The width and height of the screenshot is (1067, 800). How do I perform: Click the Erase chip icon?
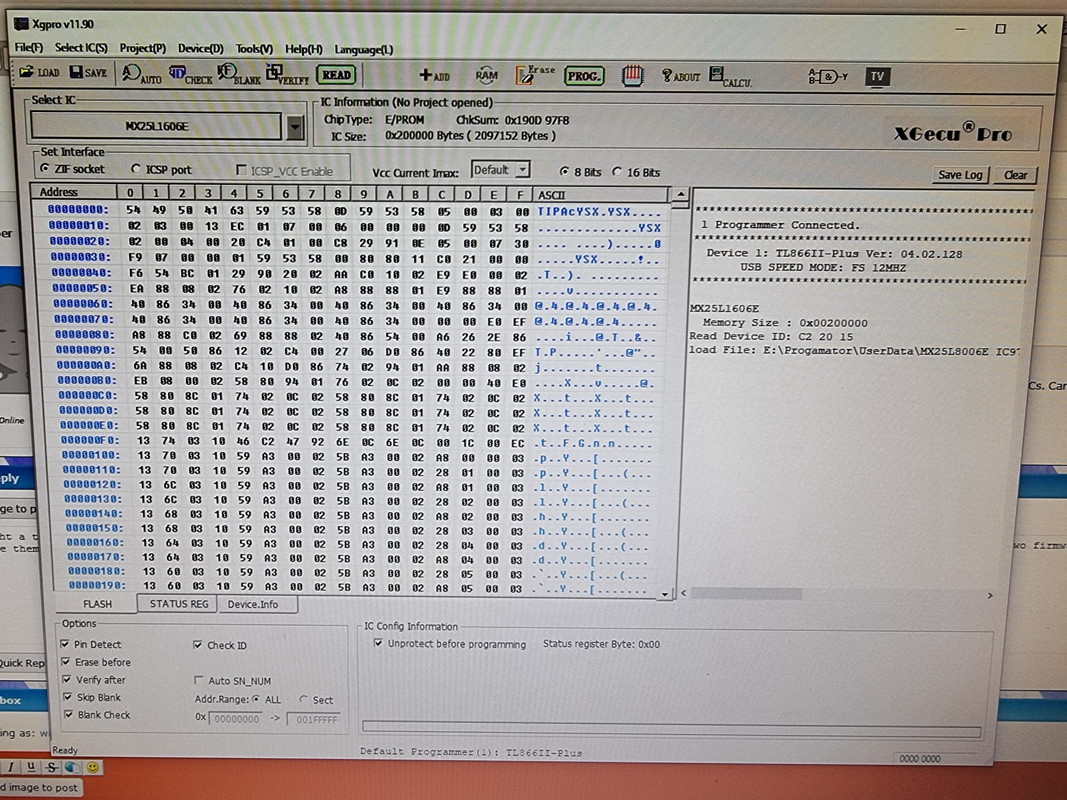point(535,75)
